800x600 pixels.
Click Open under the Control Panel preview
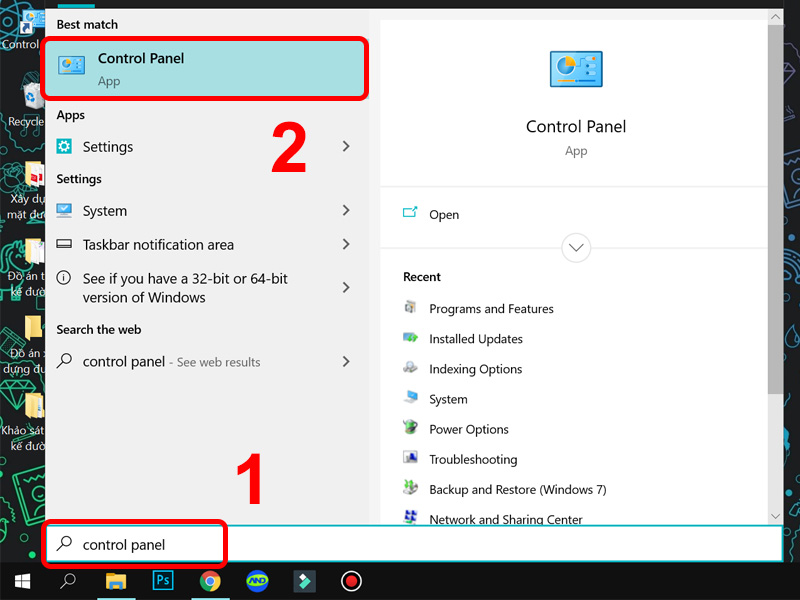[443, 215]
